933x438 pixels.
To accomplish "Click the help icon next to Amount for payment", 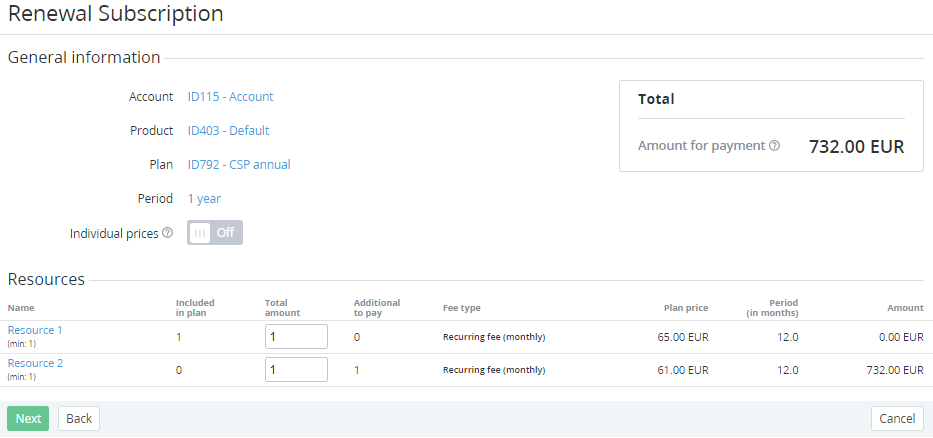I will coord(774,146).
